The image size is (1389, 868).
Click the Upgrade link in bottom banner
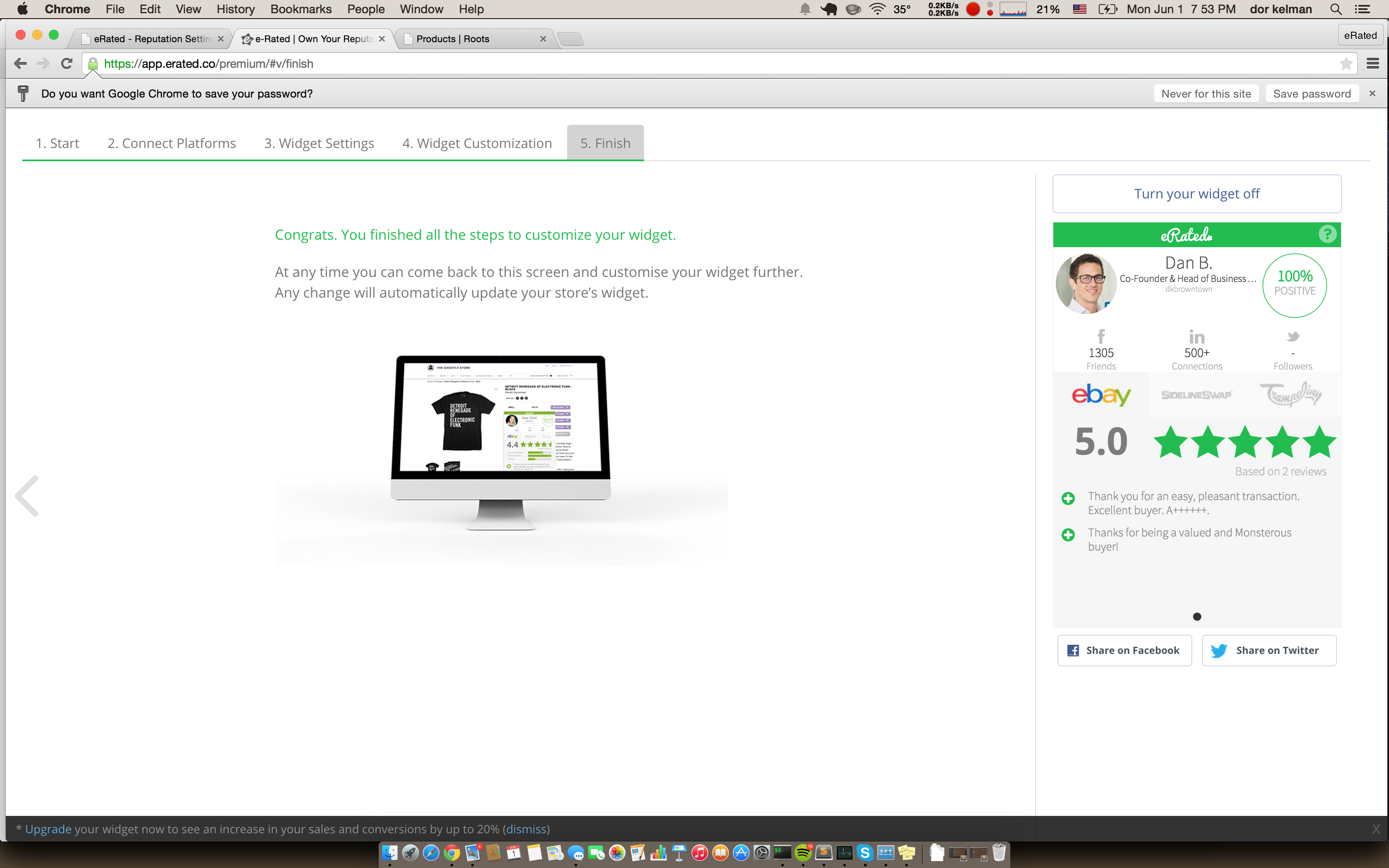coord(48,829)
